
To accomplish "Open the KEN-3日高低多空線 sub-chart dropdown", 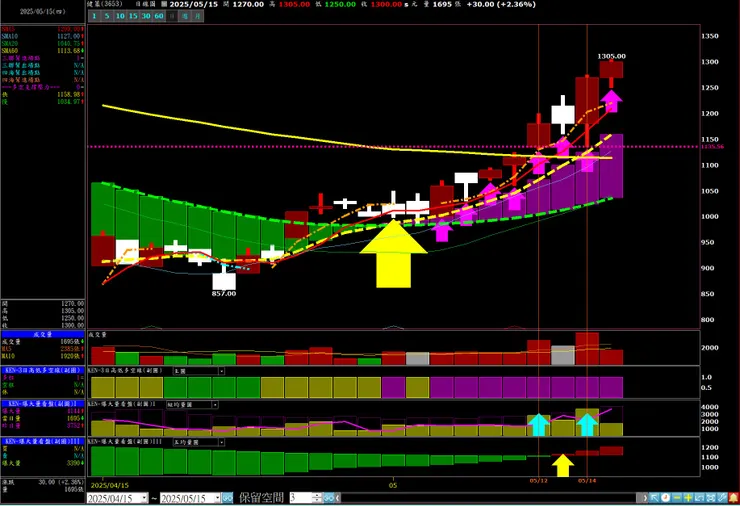I will click(x=221, y=371).
